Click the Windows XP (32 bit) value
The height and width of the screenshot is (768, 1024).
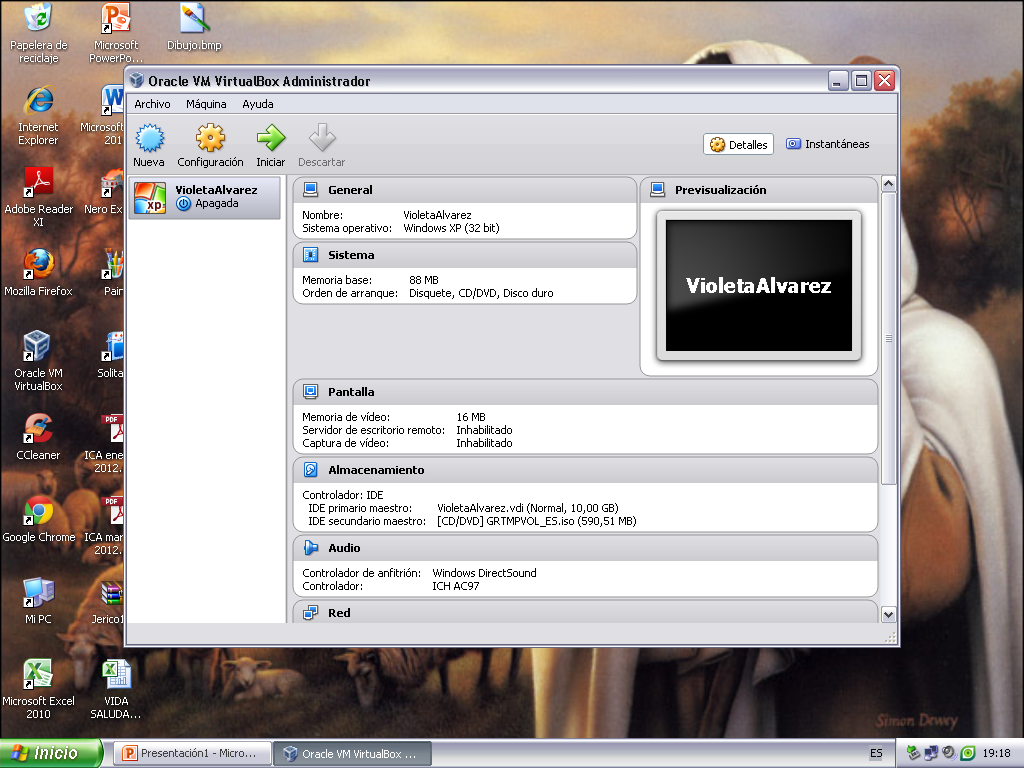point(451,228)
